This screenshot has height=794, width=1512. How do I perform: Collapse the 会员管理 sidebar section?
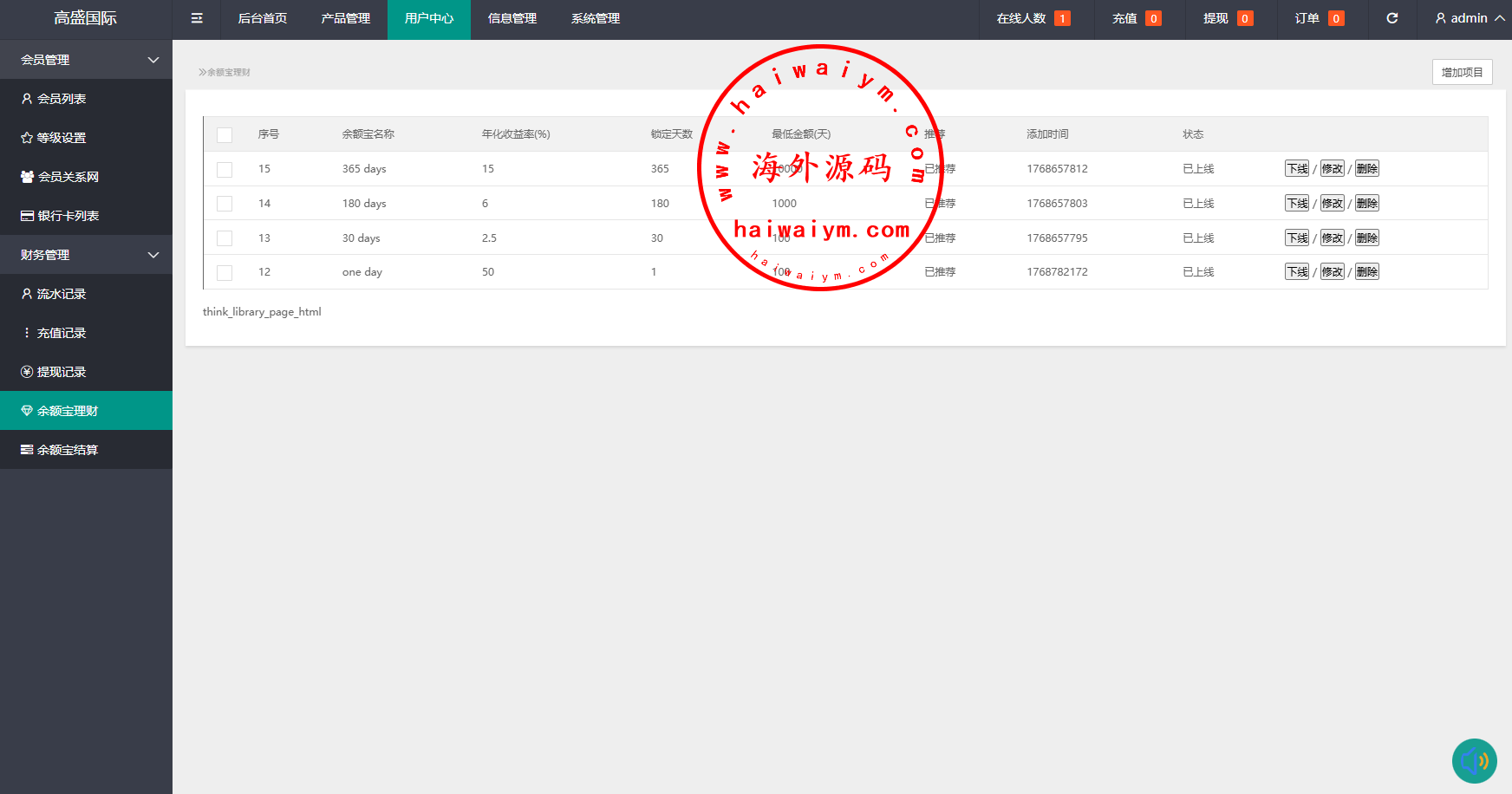coord(153,60)
